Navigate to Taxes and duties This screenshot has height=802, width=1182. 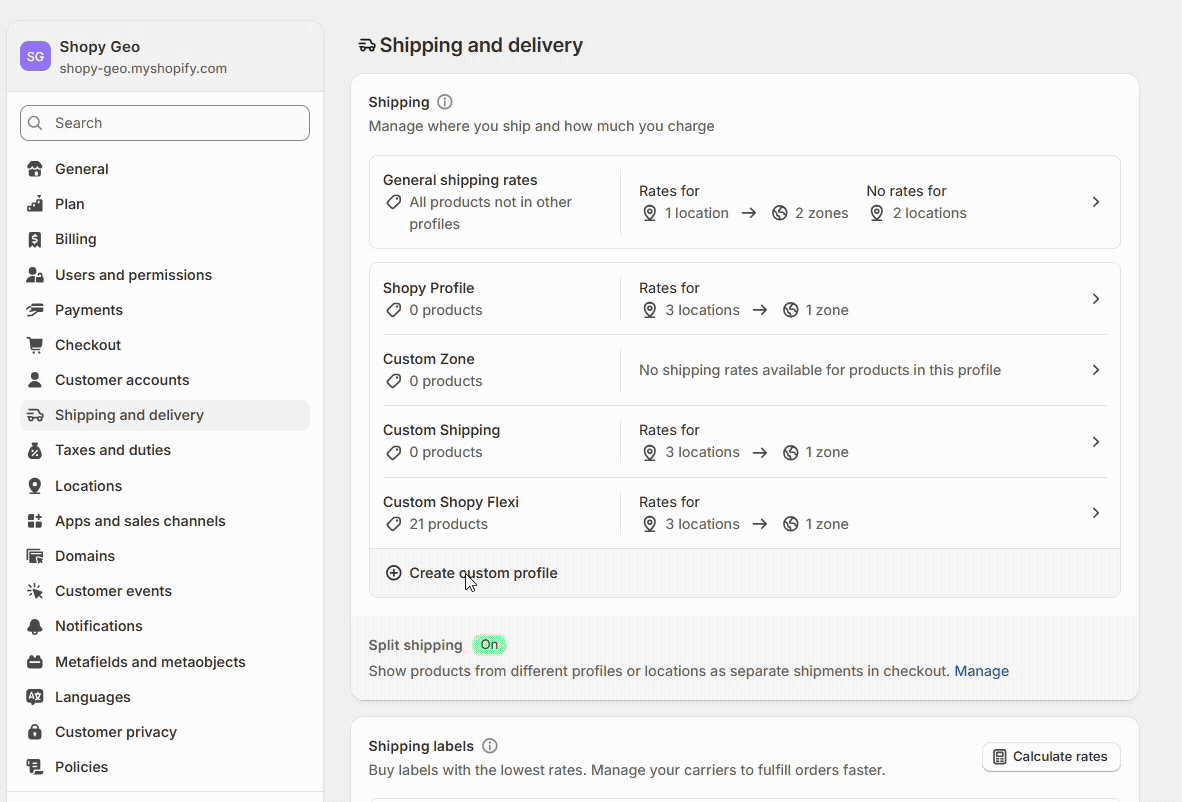click(x=165, y=450)
